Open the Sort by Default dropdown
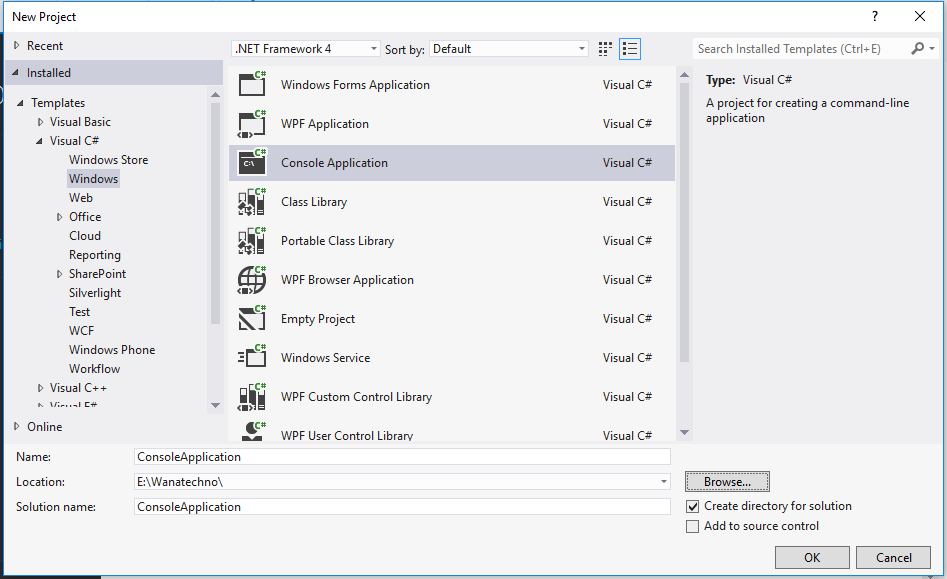 [x=581, y=48]
